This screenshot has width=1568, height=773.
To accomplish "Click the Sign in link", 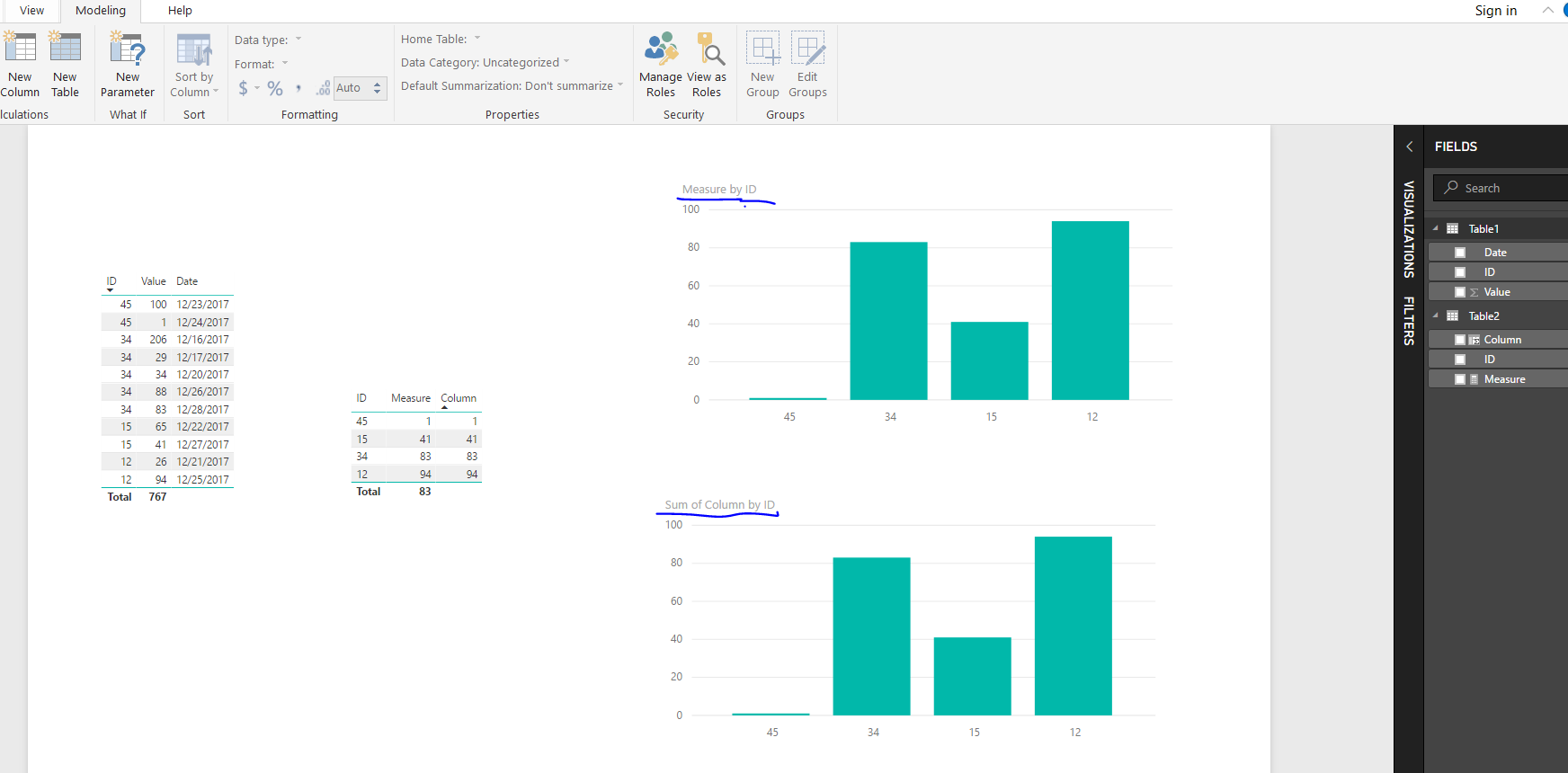I will (1496, 11).
